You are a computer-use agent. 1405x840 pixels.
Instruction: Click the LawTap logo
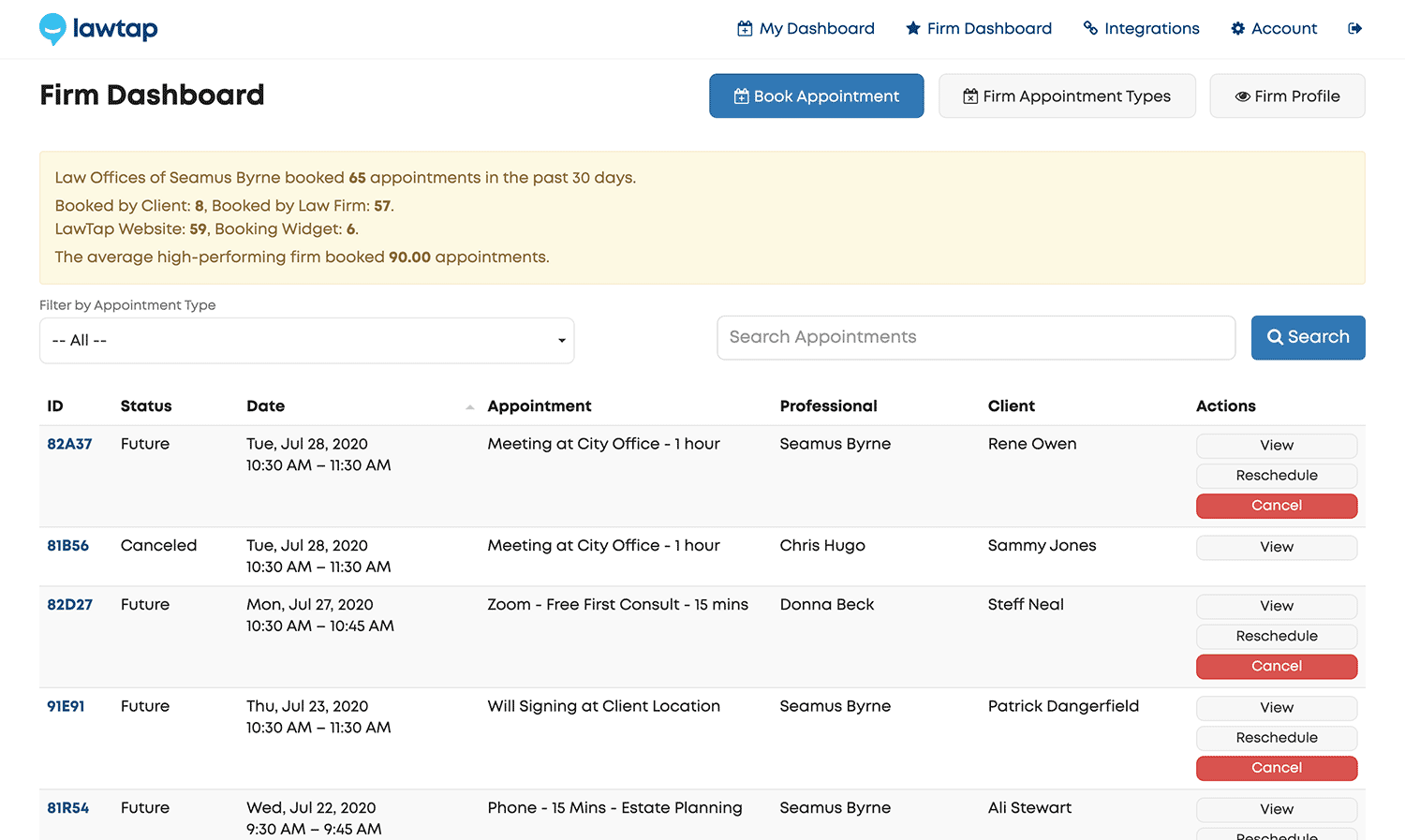97,28
